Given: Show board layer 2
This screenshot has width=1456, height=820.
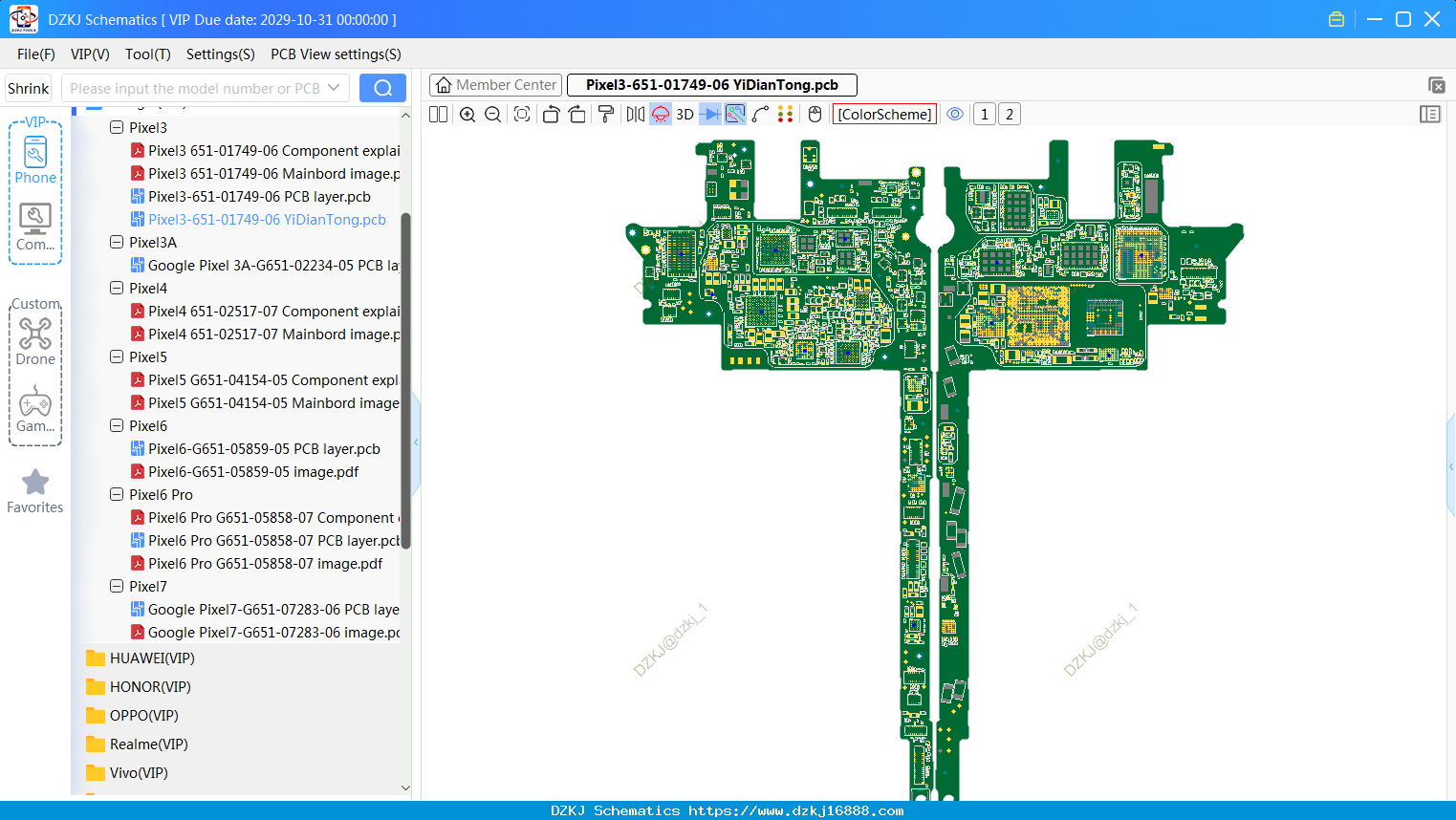Looking at the screenshot, I should [1010, 115].
